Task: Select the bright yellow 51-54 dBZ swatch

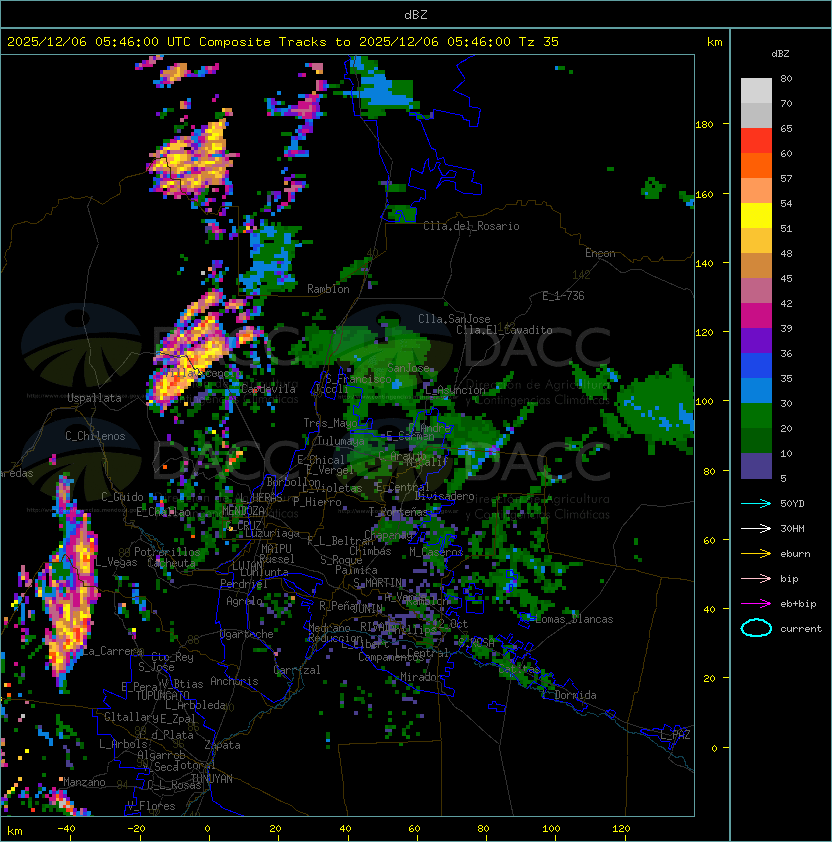Action: [x=756, y=216]
